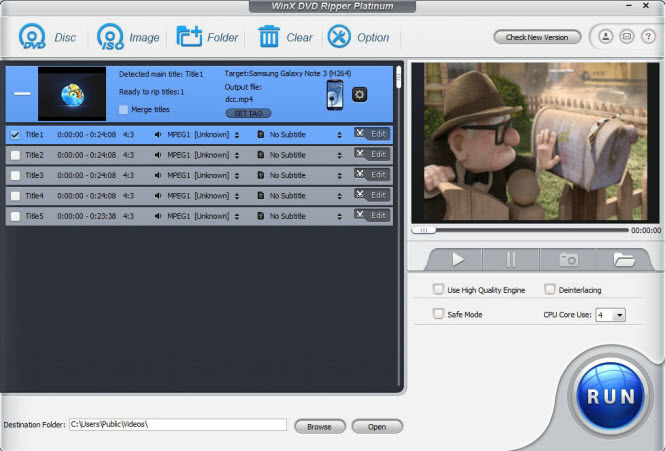Click the subtitle icon in Title3 row
Image resolution: width=665 pixels, height=451 pixels.
pos(261,175)
